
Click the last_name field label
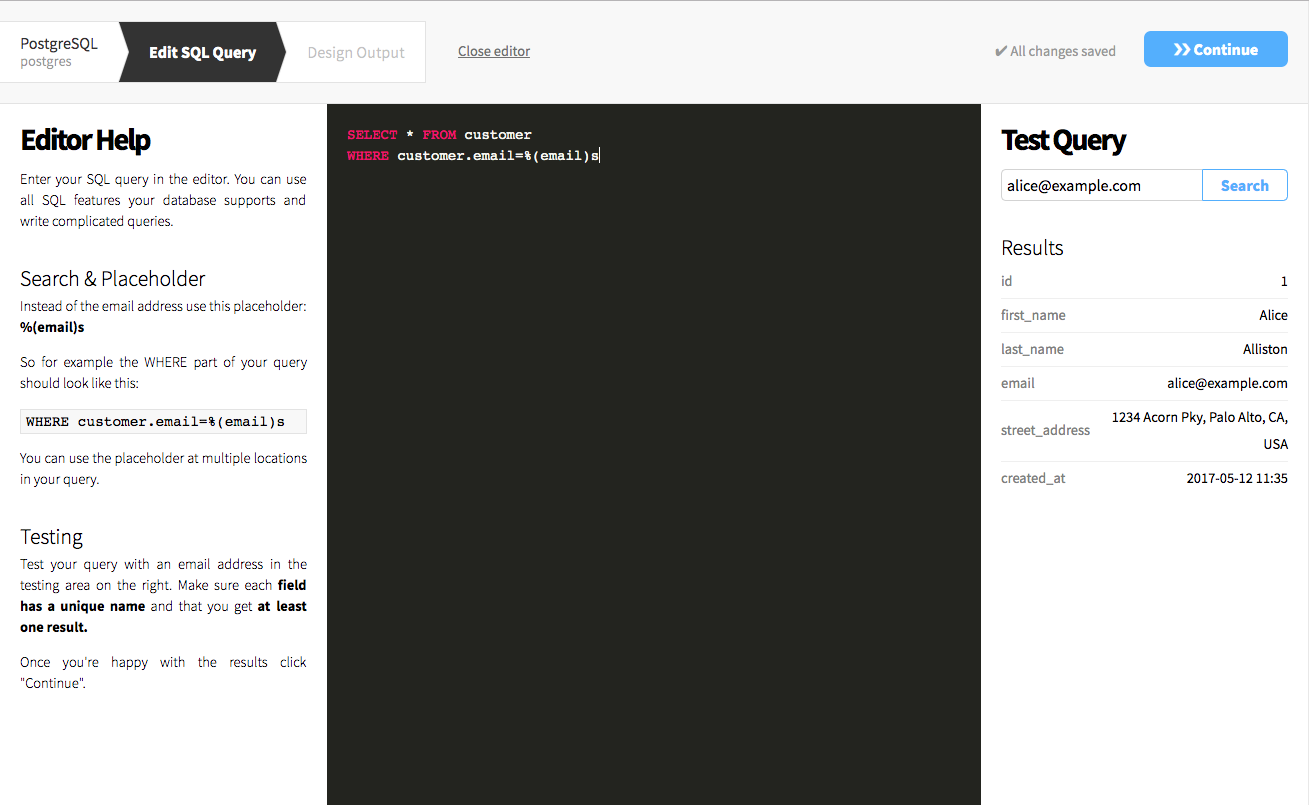(x=1032, y=349)
